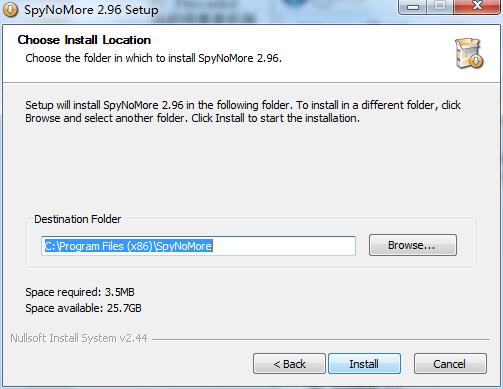Click inside the Destination Folder path field
This screenshot has height=389, width=503.
(x=199, y=246)
